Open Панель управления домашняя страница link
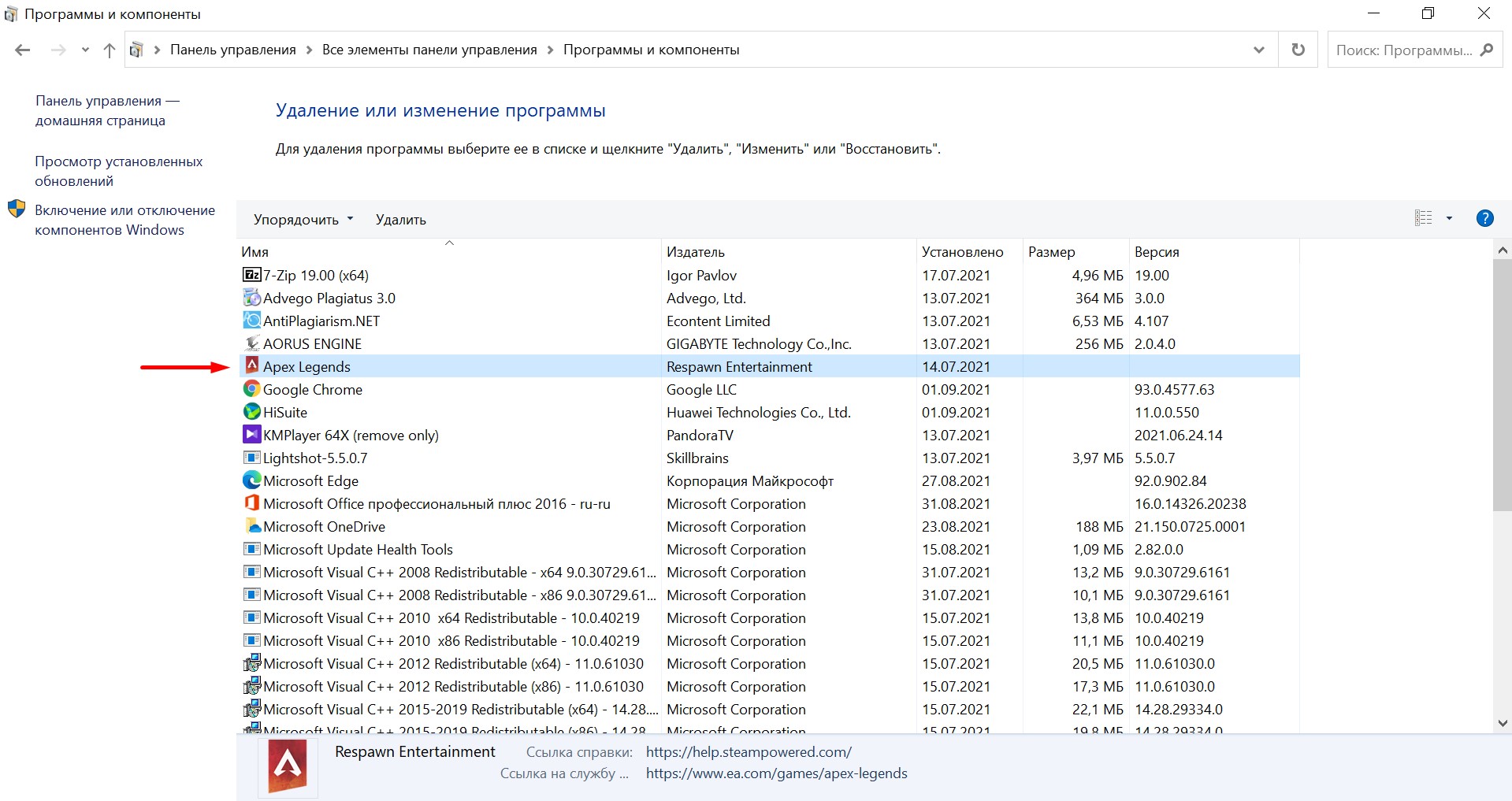 point(107,110)
